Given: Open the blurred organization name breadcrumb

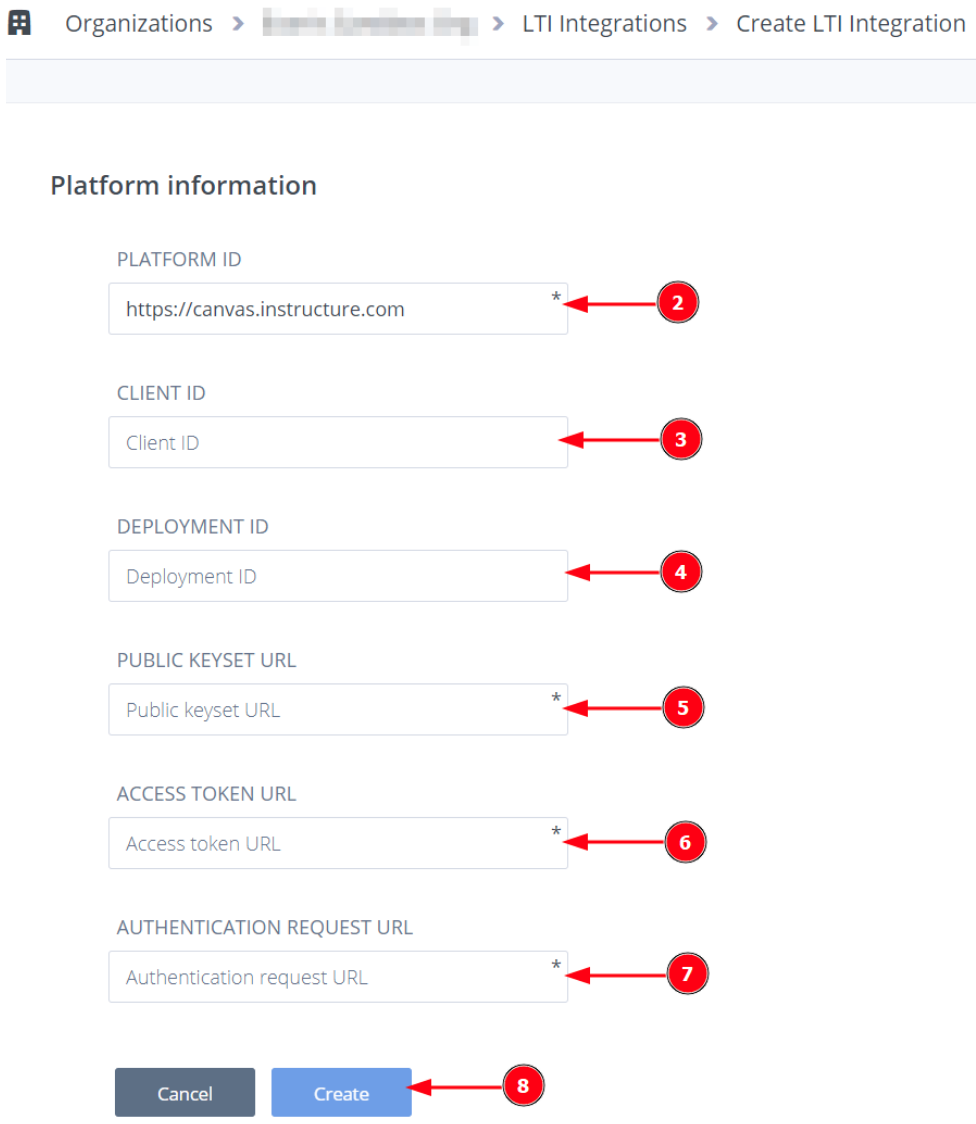Looking at the screenshot, I should click(x=370, y=23).
